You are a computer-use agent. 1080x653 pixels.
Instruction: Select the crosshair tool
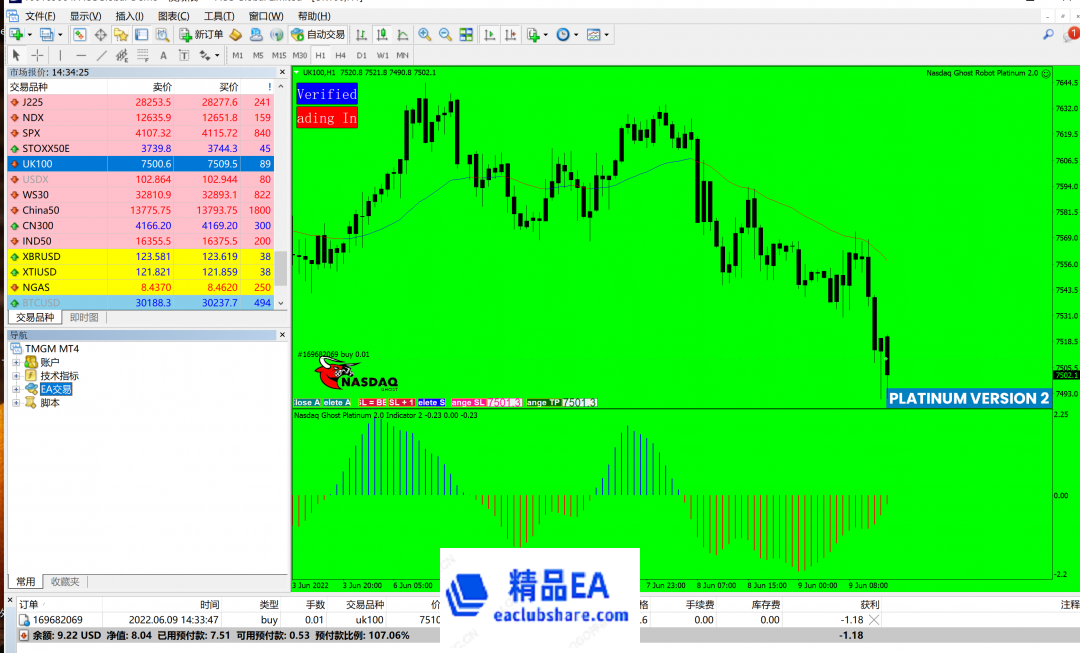37,55
